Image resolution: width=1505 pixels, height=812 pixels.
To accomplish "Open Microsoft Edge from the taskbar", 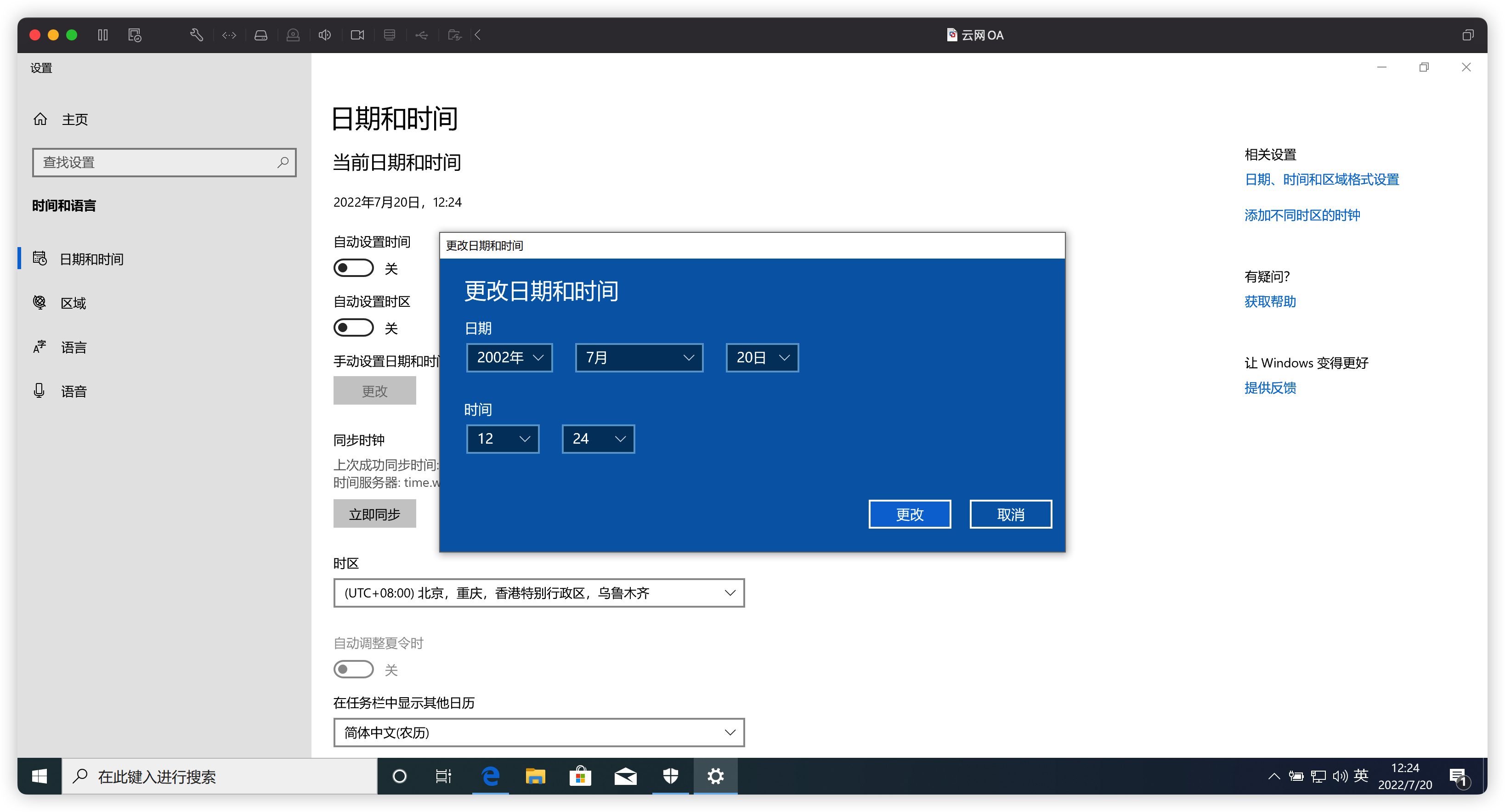I will 490,776.
